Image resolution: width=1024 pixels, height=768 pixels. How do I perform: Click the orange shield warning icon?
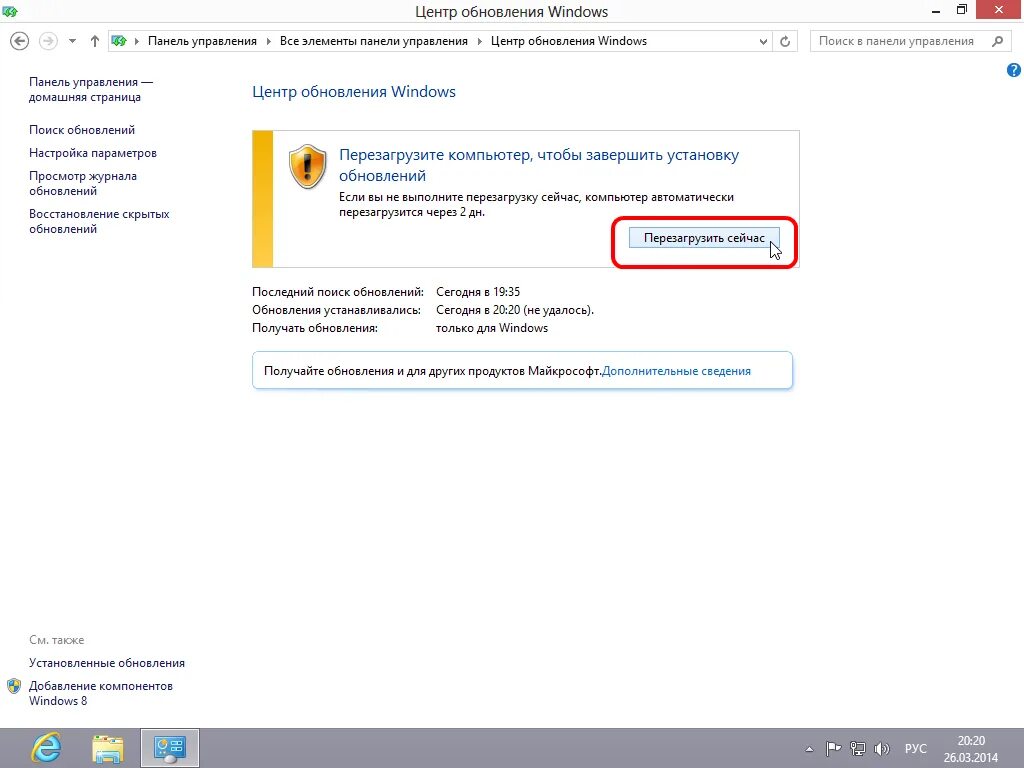308,167
